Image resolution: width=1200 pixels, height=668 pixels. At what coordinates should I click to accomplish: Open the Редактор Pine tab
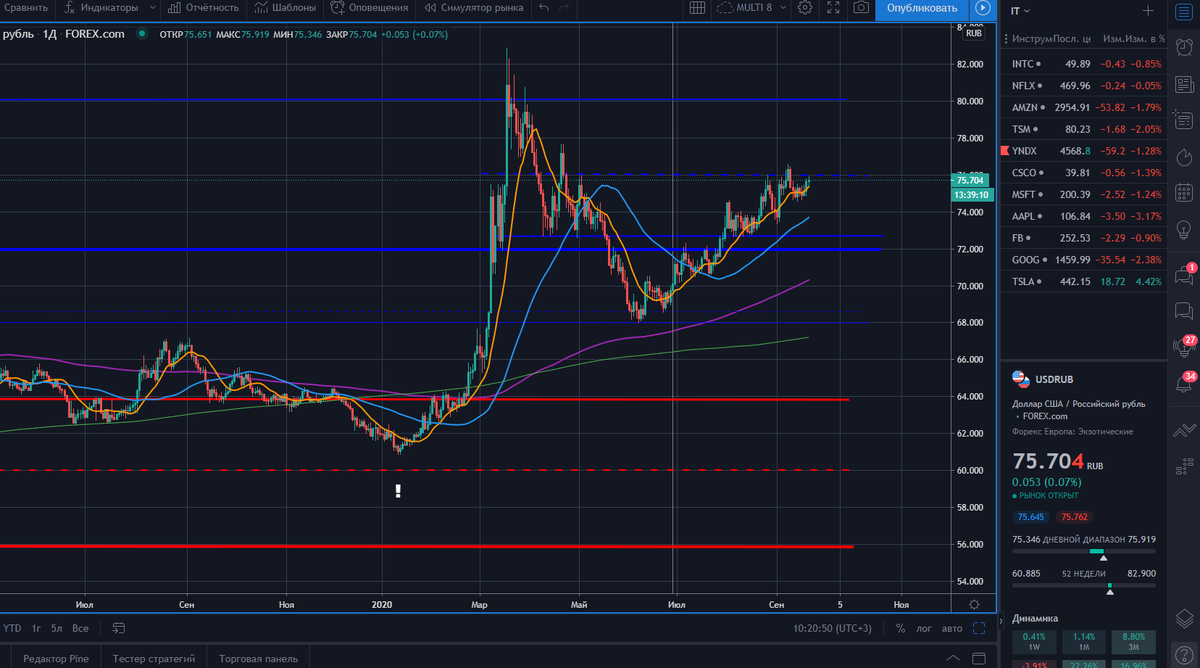[x=55, y=658]
